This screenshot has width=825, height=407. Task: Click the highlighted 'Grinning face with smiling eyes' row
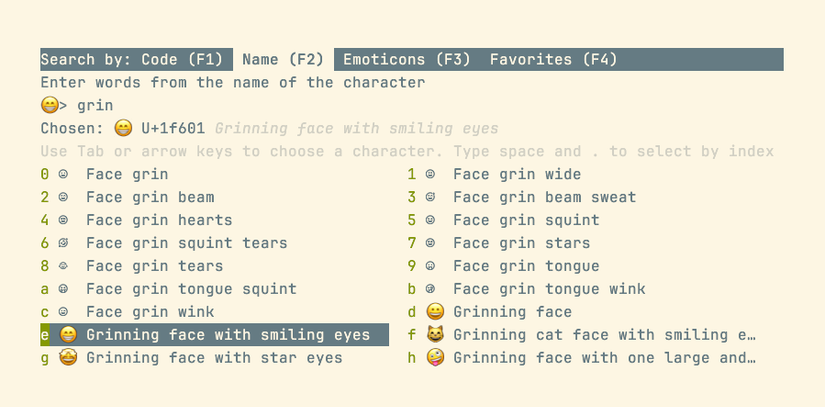click(x=227, y=335)
